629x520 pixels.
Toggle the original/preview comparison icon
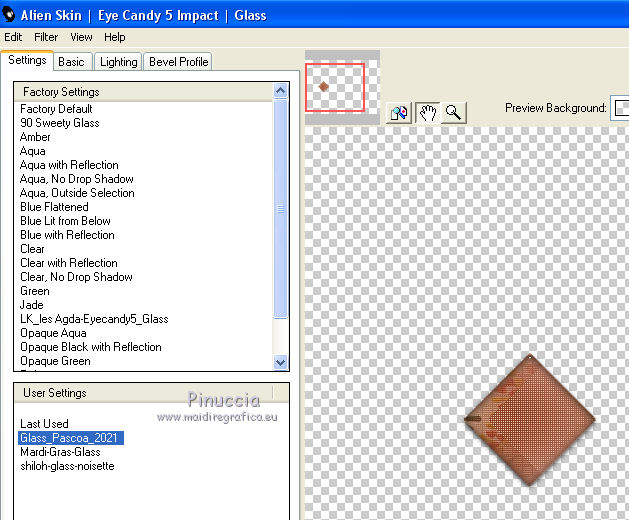click(x=398, y=113)
